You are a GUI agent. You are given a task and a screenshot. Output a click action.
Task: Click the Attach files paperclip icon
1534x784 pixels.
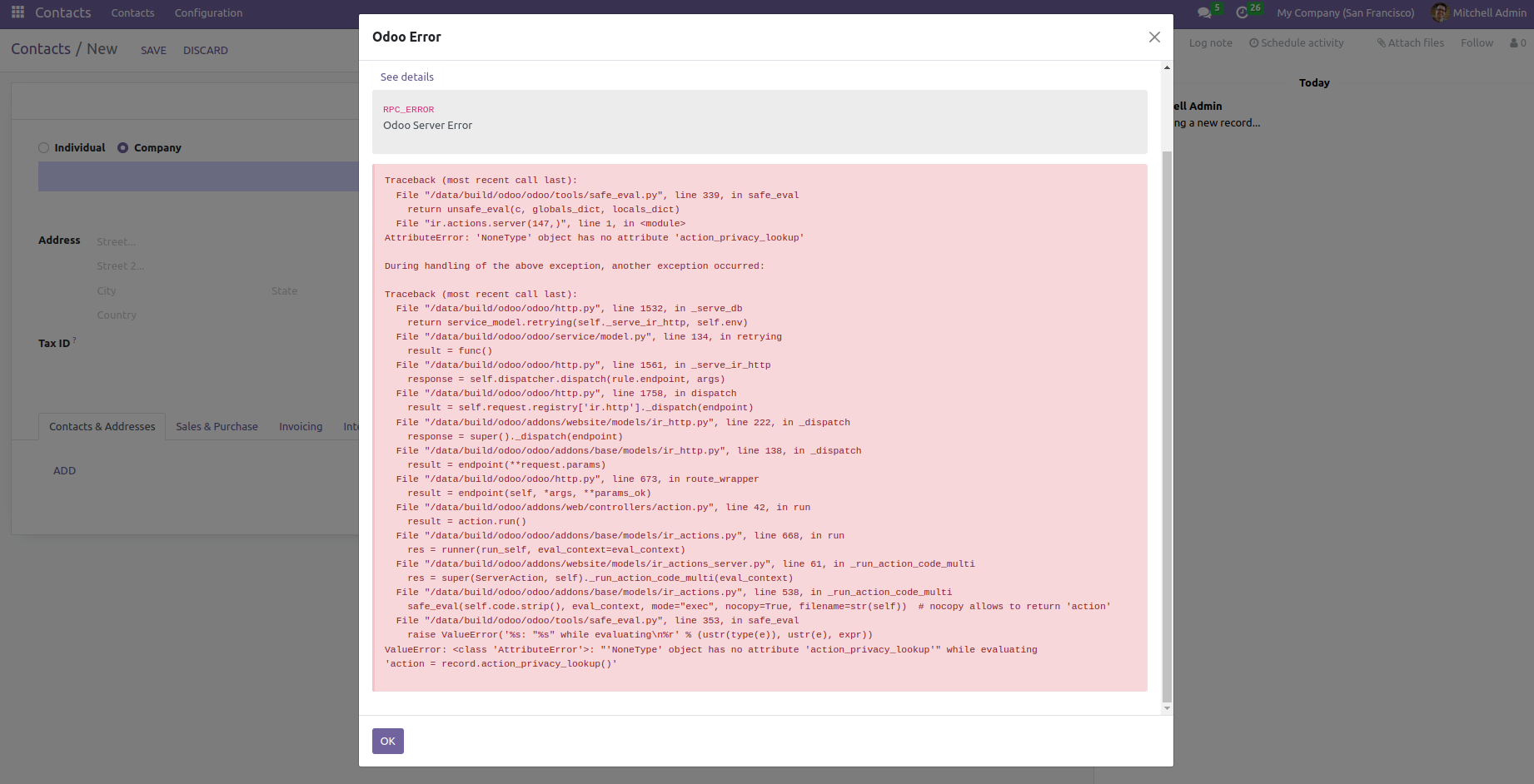[x=1380, y=42]
